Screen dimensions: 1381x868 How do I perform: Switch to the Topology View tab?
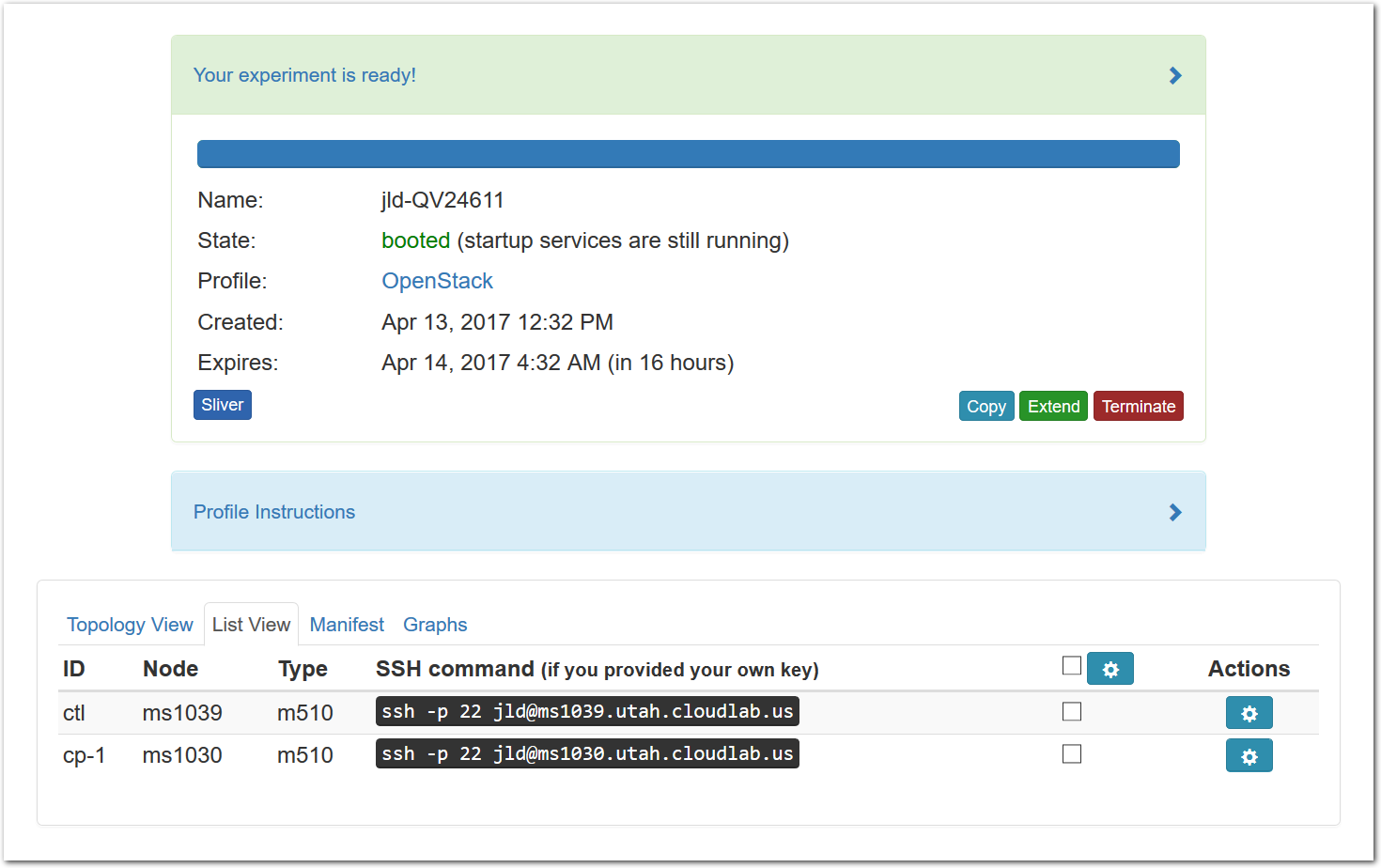[130, 625]
